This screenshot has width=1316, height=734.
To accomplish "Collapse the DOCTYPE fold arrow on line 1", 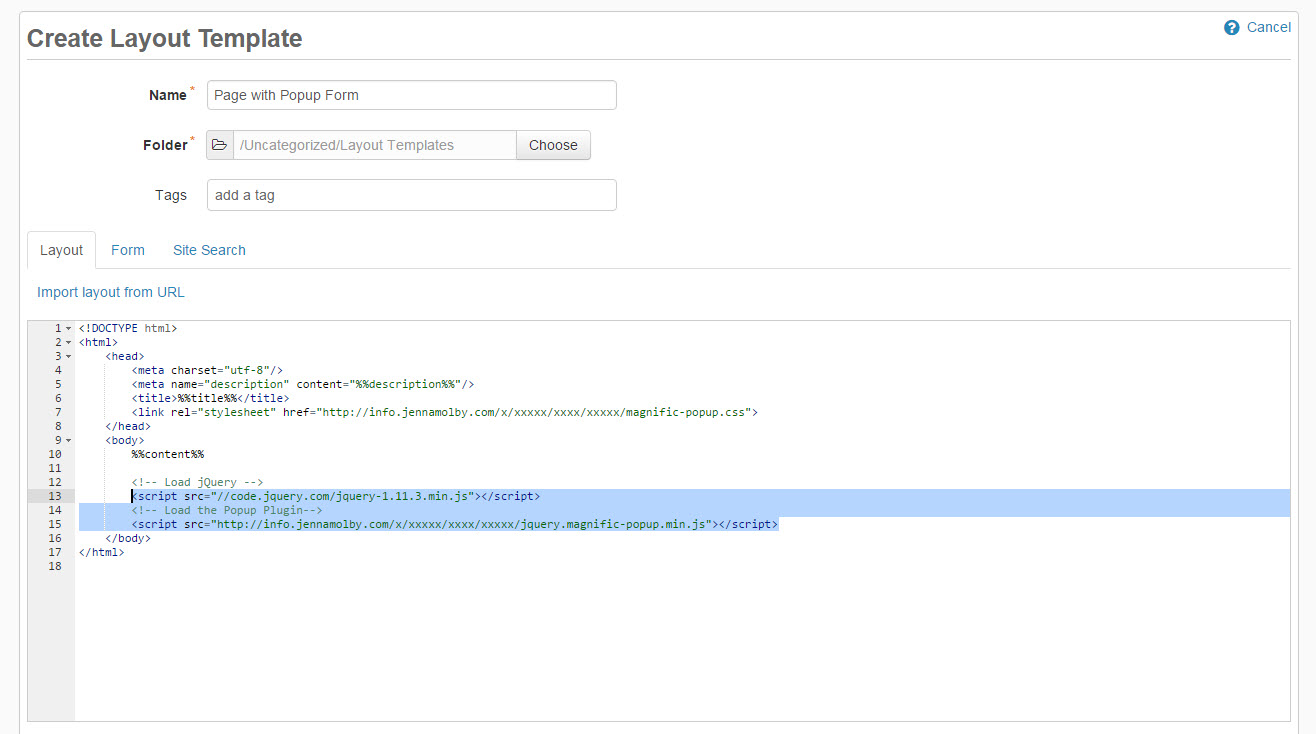I will 68,328.
